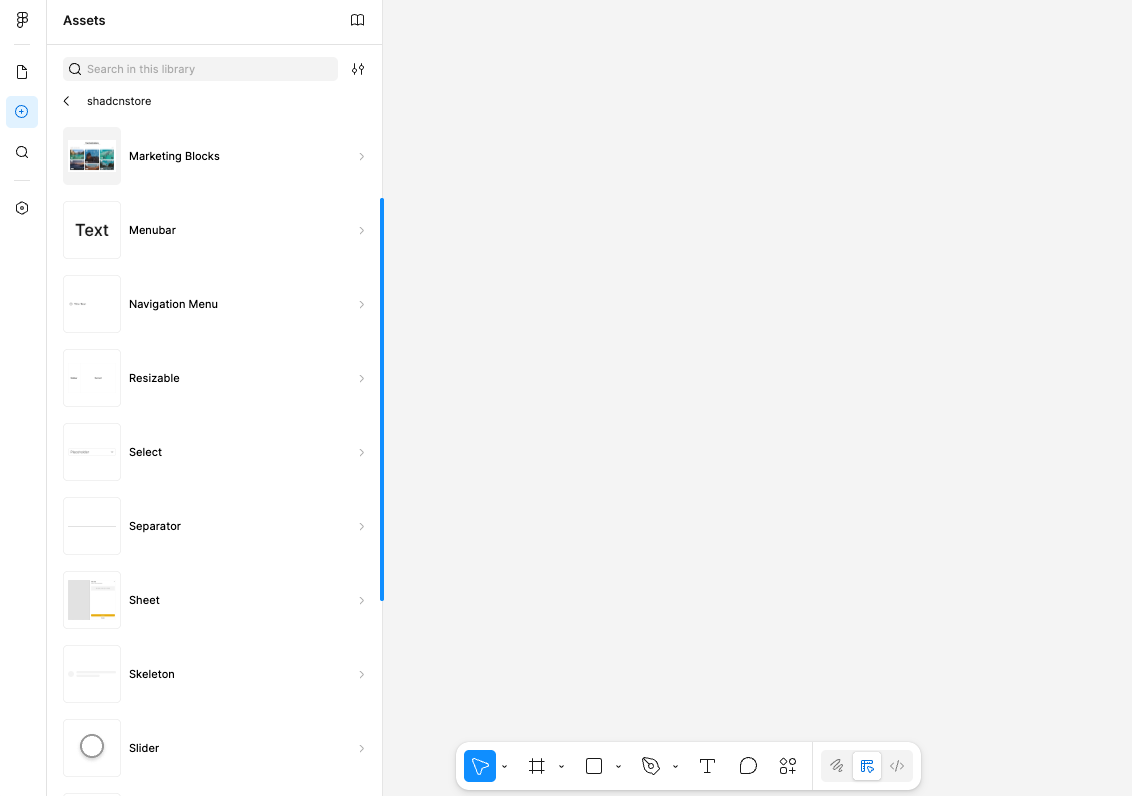Click the Resizable label

(x=154, y=378)
